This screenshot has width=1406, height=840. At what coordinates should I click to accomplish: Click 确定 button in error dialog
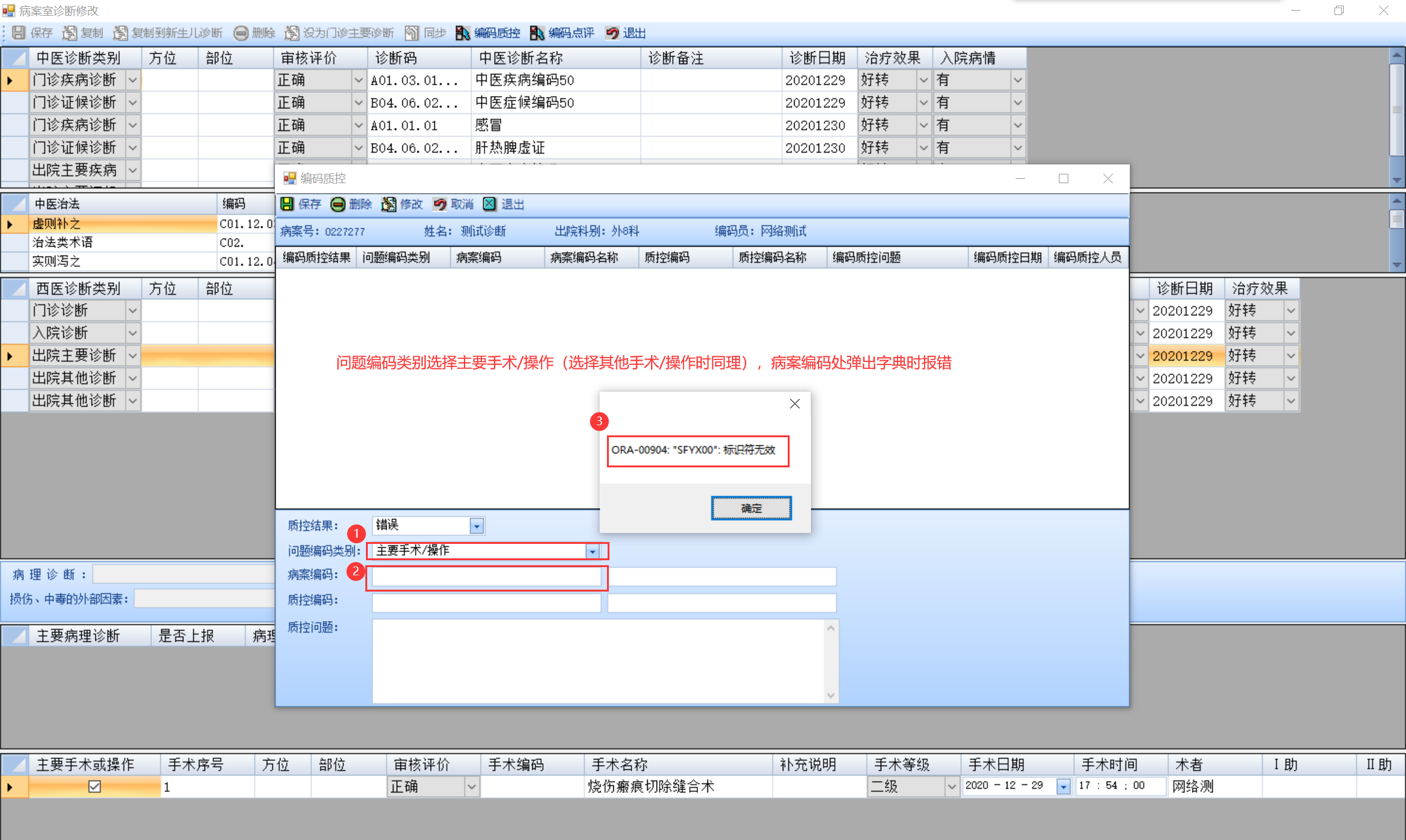pos(751,508)
